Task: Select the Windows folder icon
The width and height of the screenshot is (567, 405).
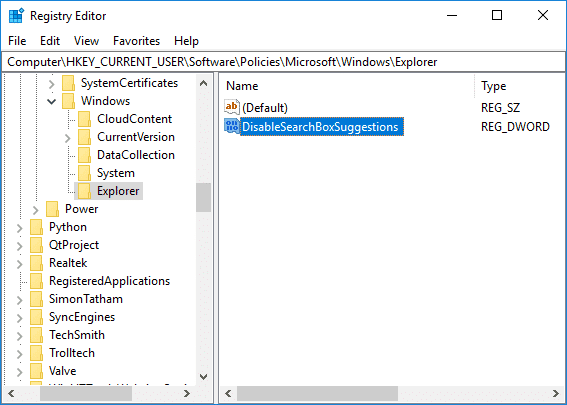Action: [x=68, y=101]
